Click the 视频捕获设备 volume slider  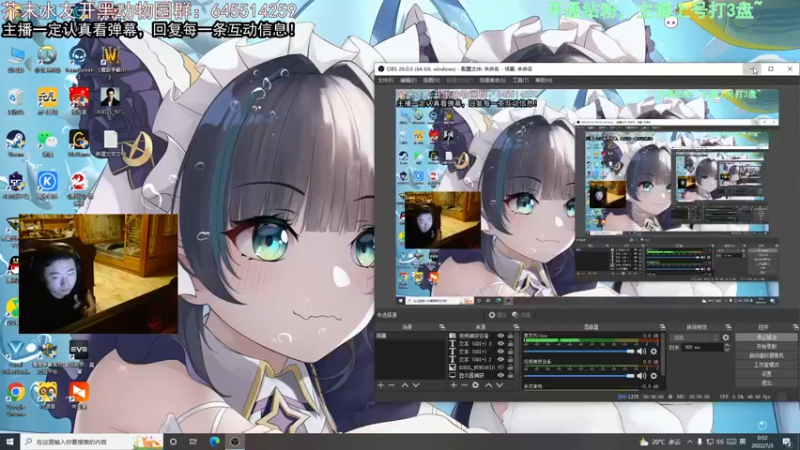(579, 376)
